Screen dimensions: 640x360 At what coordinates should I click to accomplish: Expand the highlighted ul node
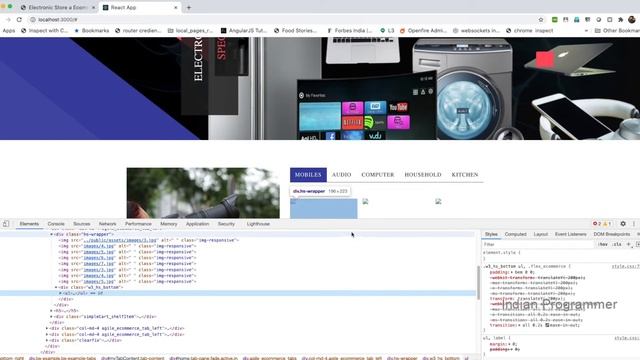[60, 293]
